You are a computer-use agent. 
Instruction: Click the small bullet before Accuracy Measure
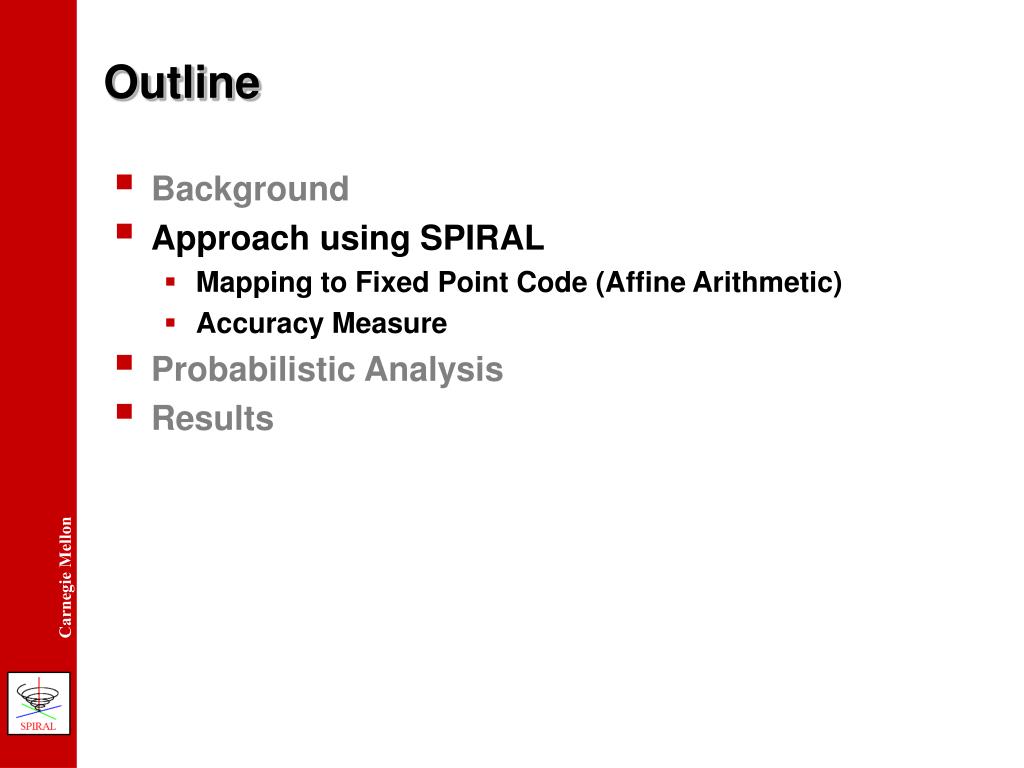[170, 323]
